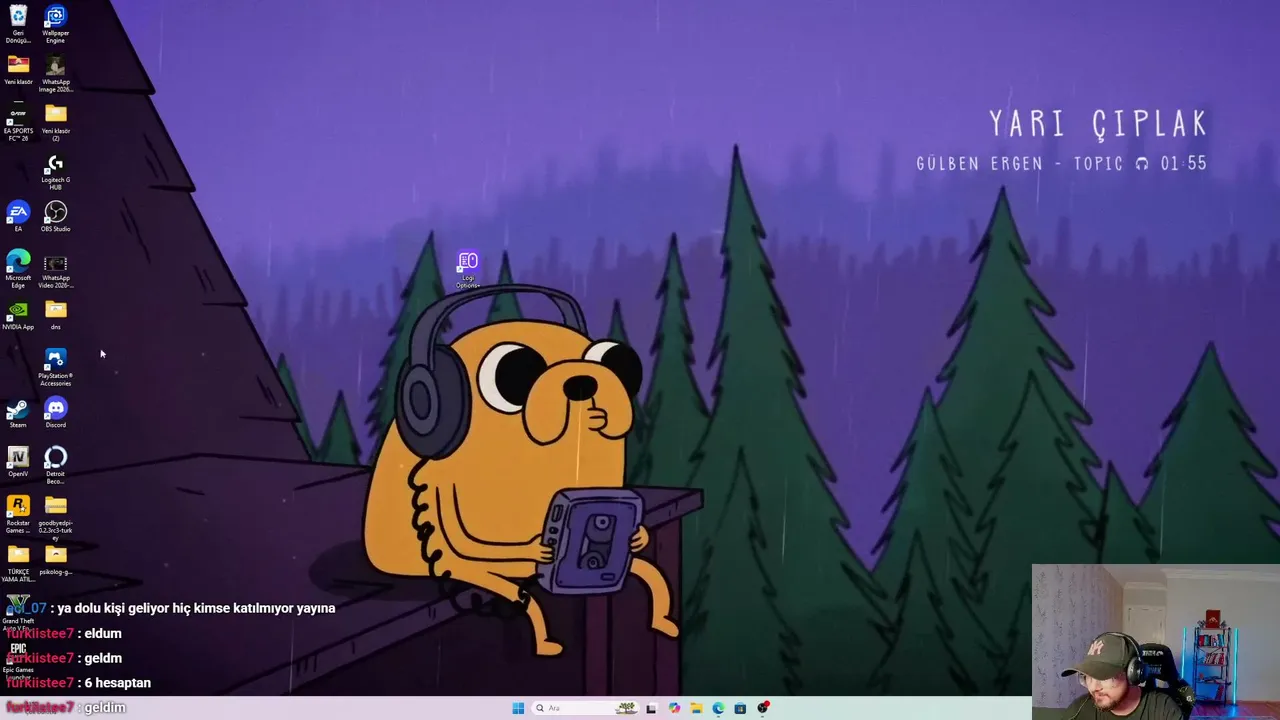Launch Steam from the desktop
This screenshot has width=1280, height=720.
[18, 413]
